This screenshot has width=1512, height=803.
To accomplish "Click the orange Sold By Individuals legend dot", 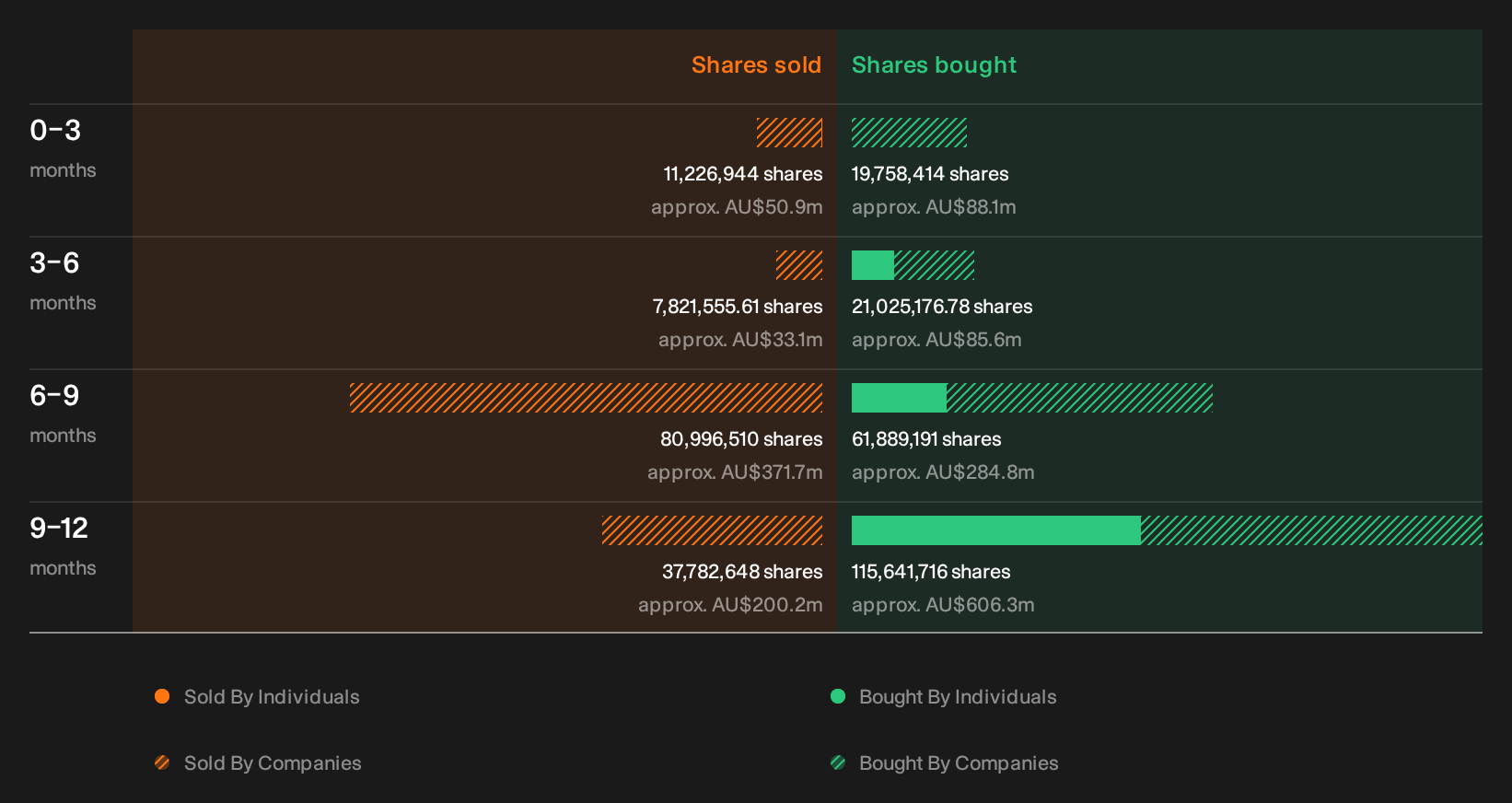I will click(162, 696).
